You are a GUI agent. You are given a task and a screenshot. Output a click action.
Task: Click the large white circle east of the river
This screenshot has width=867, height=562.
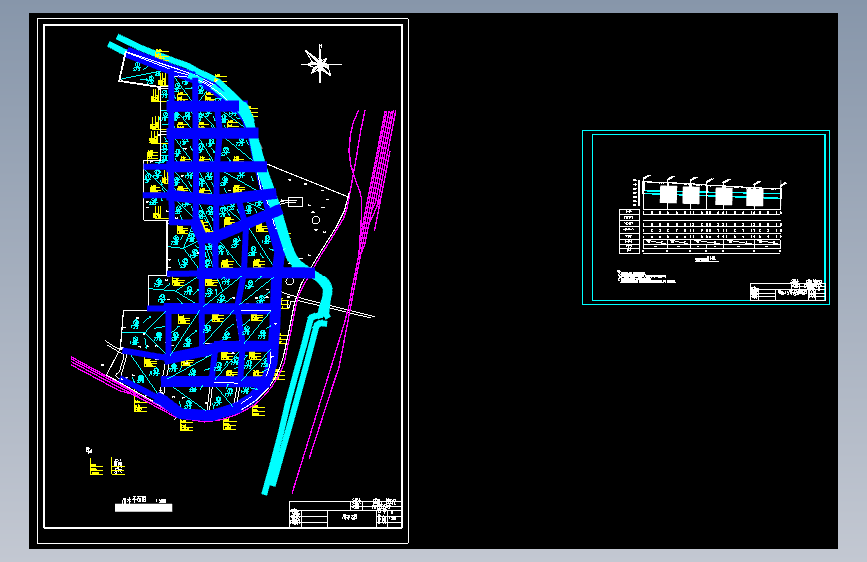tap(316, 220)
